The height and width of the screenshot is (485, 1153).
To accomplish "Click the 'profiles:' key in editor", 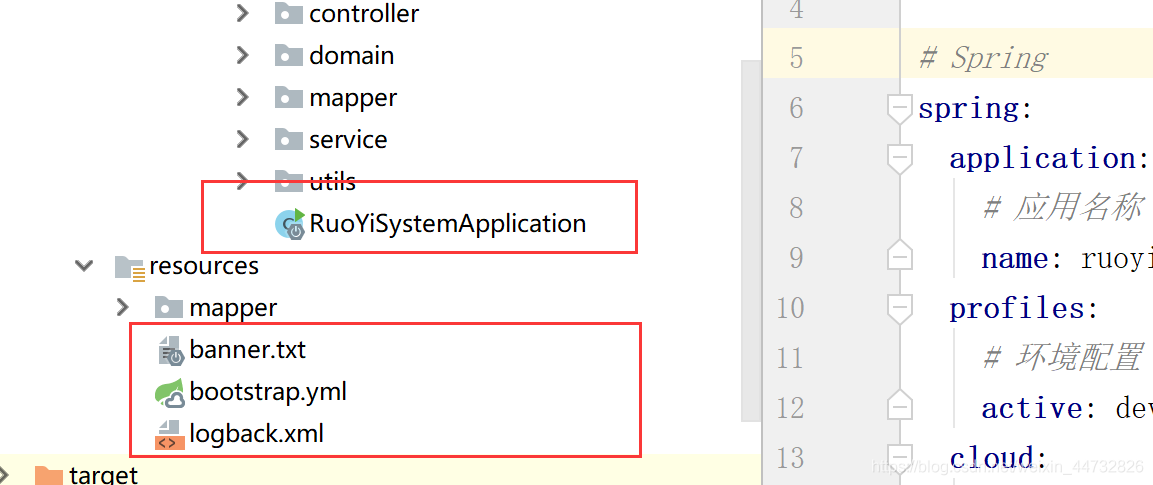I will click(1024, 309).
